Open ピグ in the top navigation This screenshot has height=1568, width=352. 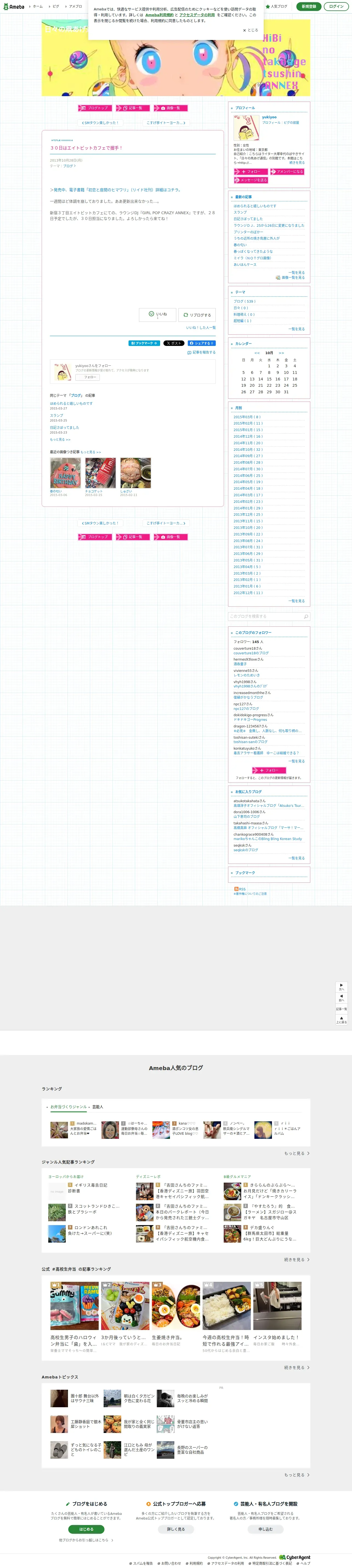[x=56, y=7]
